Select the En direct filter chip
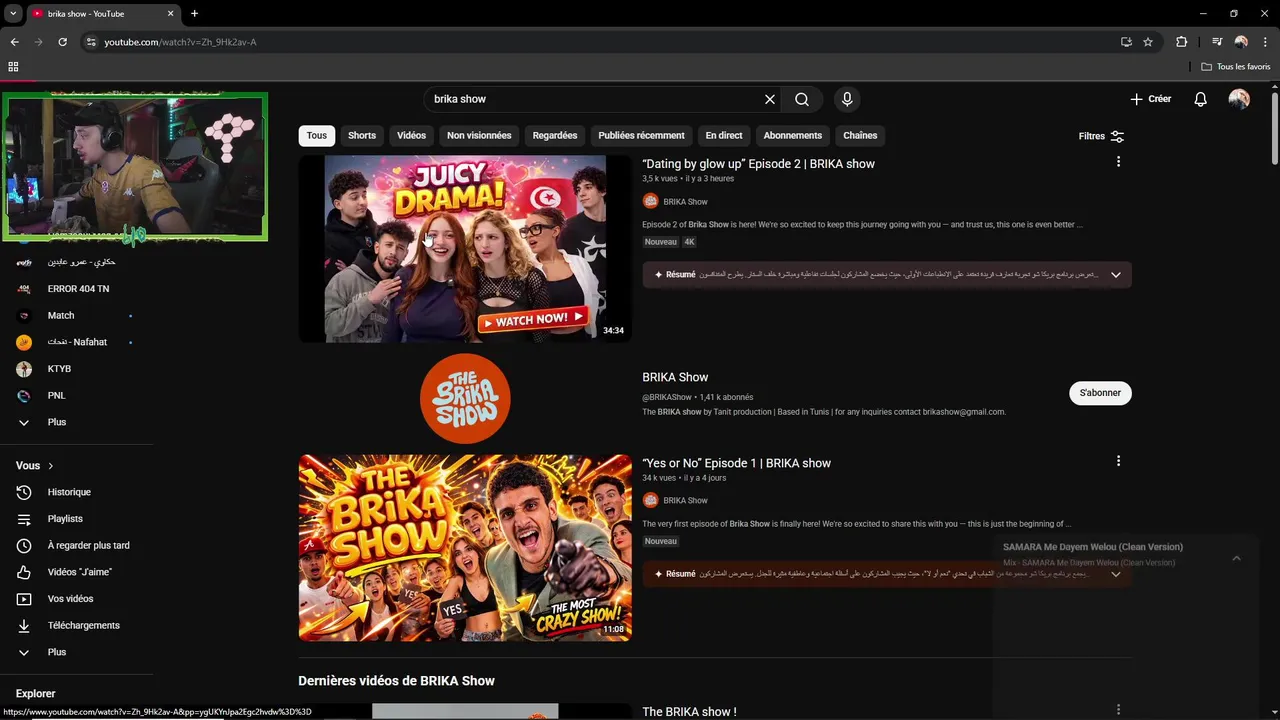This screenshot has height=720, width=1280. [724, 136]
